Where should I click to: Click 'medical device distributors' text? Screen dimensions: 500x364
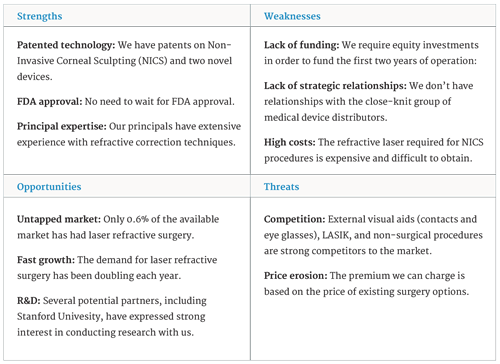[x=325, y=118]
